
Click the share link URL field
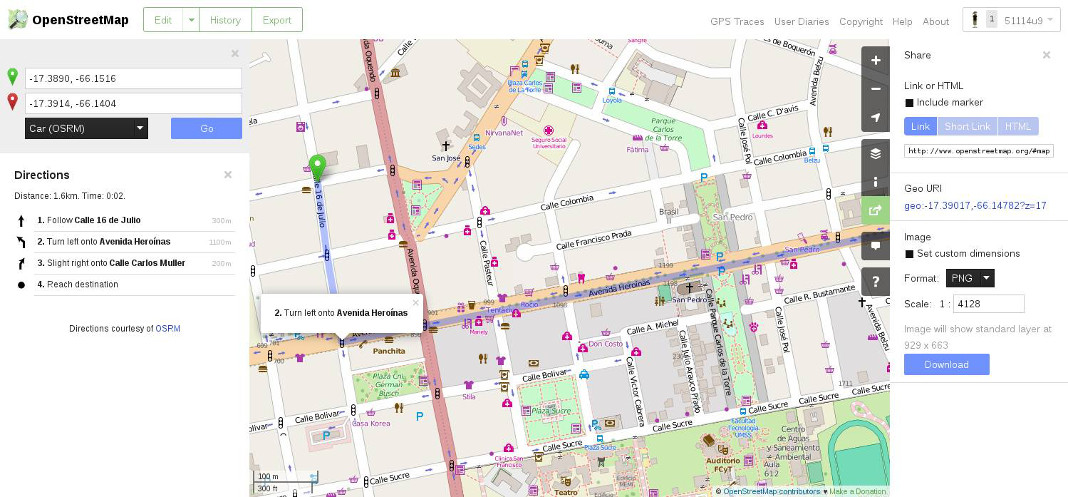(979, 151)
